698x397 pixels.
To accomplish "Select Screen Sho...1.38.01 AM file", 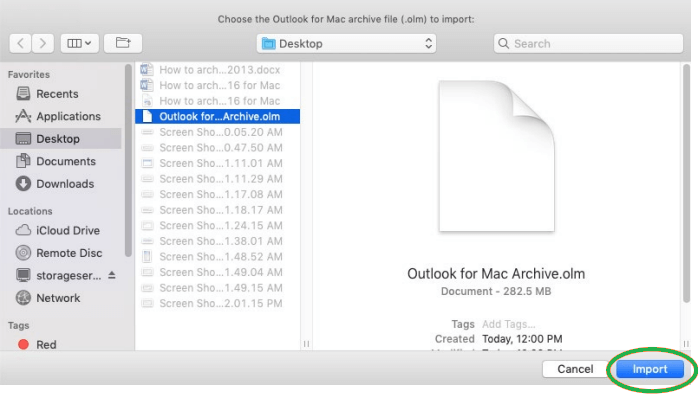I will coord(218,241).
